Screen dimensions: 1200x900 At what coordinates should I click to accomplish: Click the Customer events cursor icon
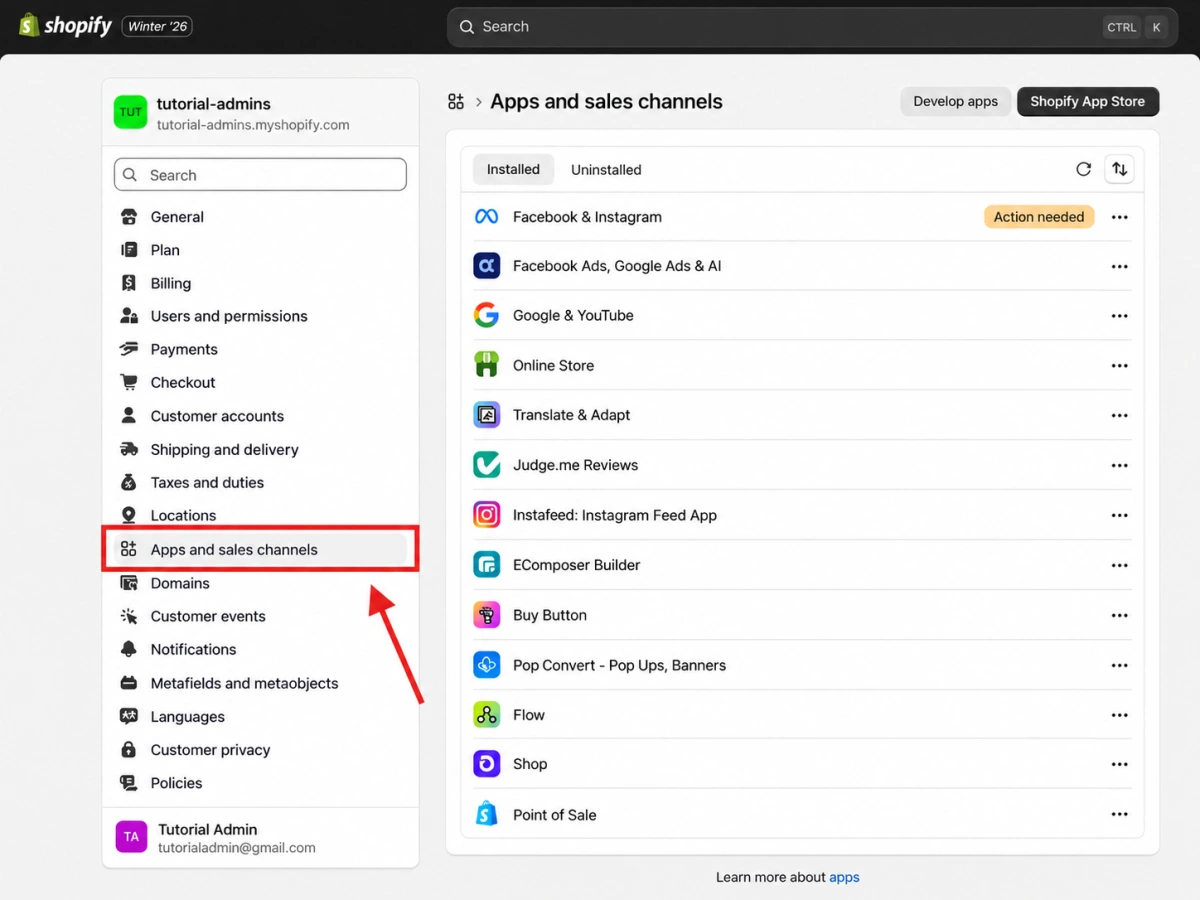click(128, 616)
